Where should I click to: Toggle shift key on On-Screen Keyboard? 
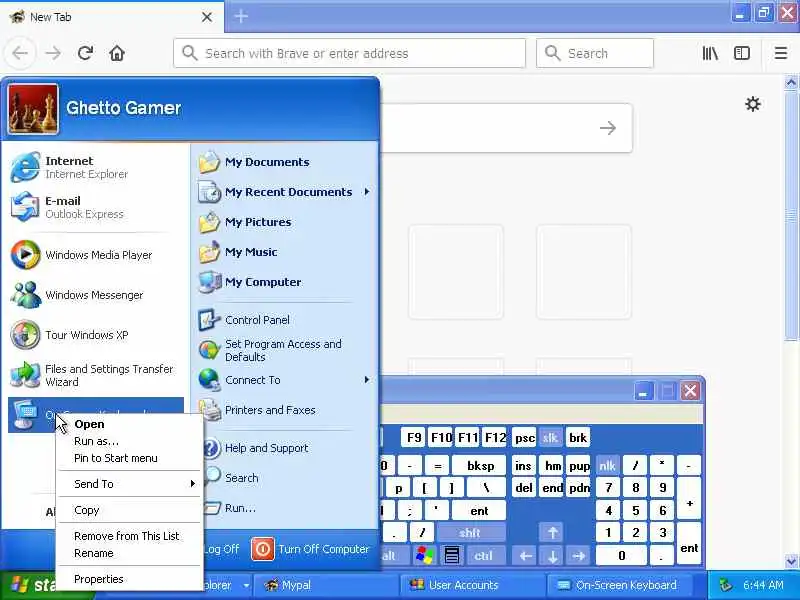pos(469,533)
